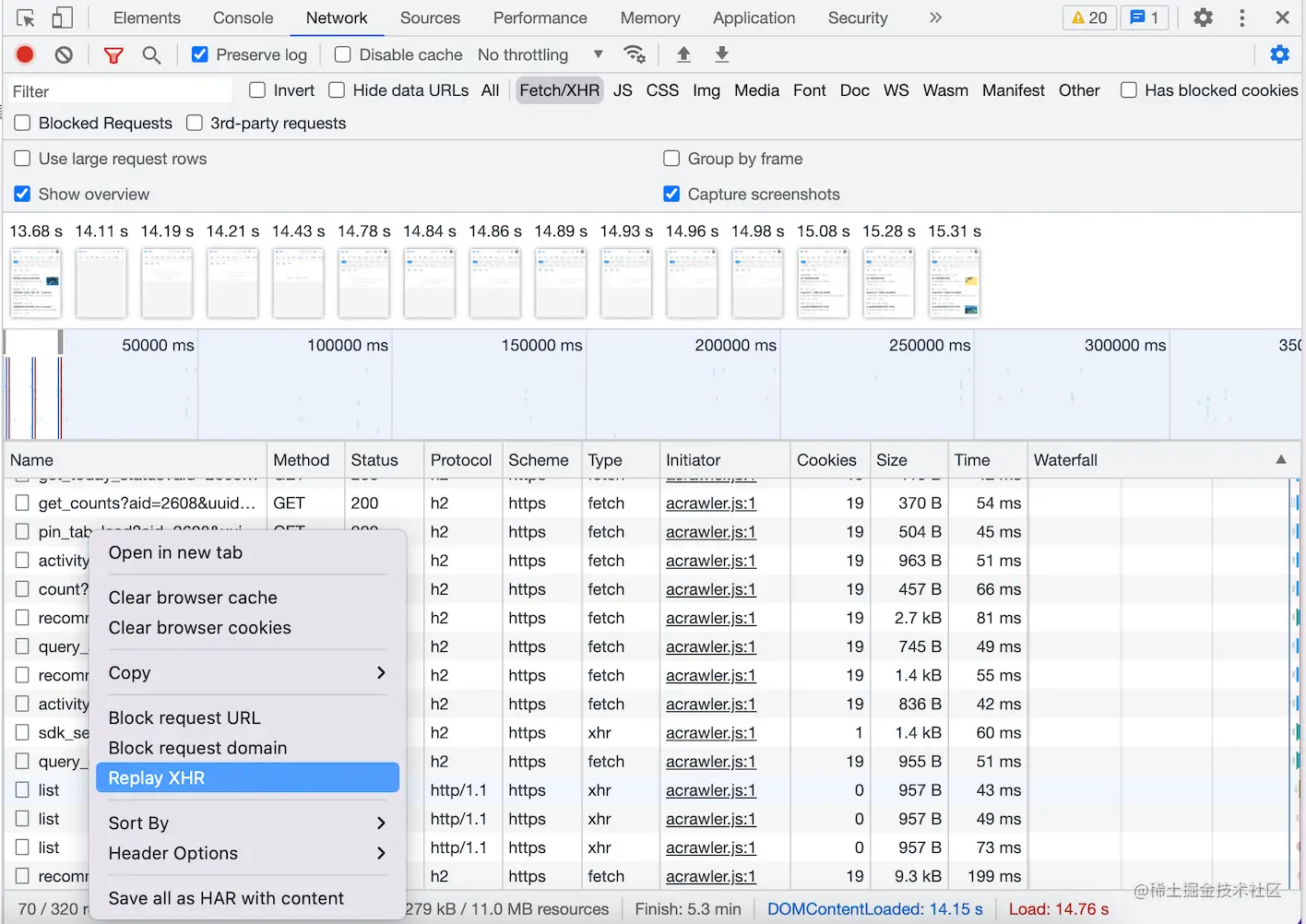Open the No throttling dropdown

(x=540, y=55)
